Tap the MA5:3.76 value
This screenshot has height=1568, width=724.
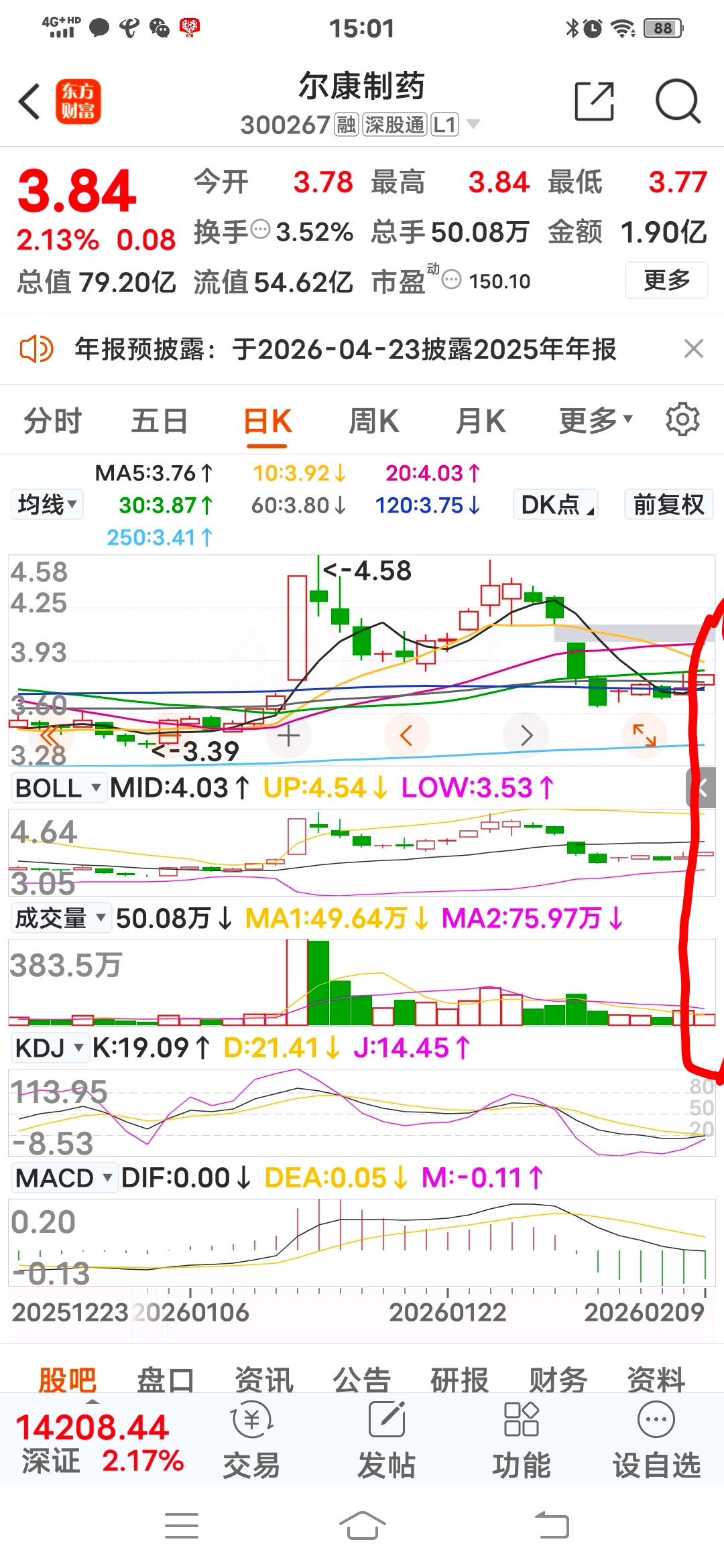154,473
